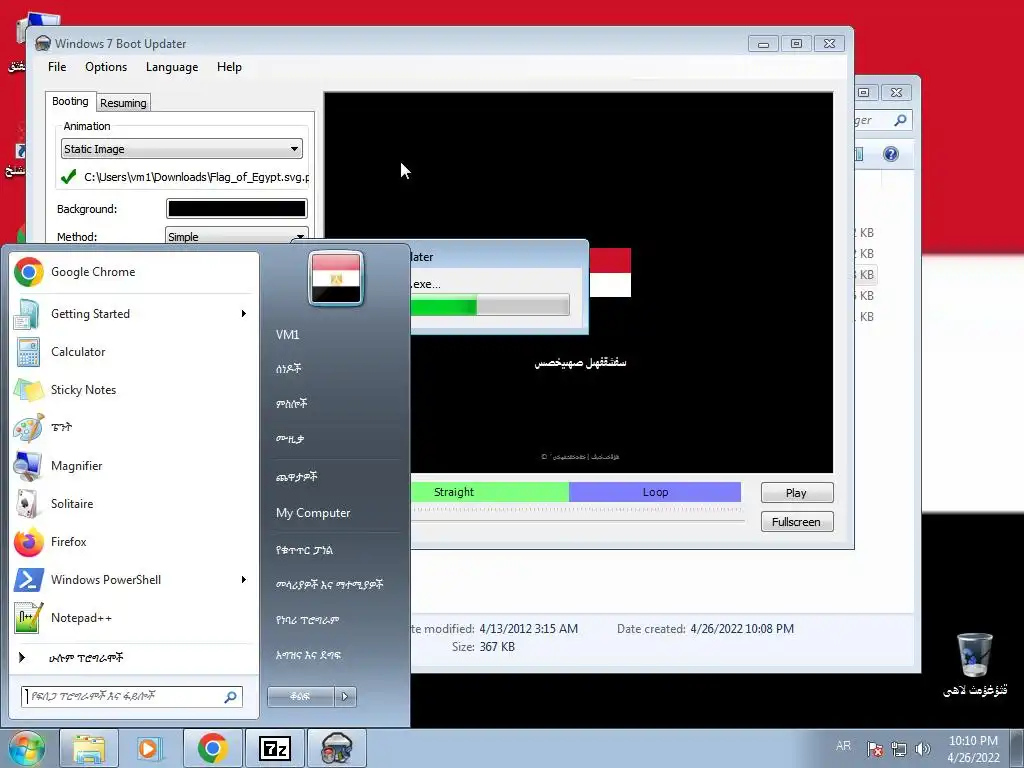1024x768 pixels.
Task: Switch to the Booting tab
Action: [70, 101]
